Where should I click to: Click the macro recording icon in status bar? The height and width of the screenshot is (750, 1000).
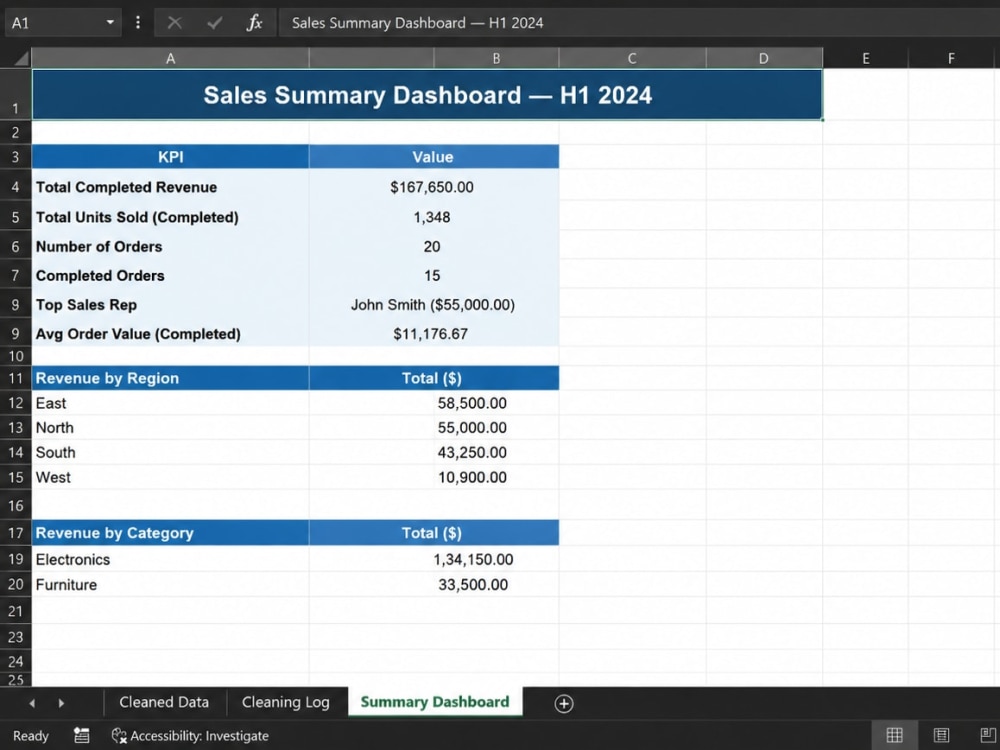(82, 735)
